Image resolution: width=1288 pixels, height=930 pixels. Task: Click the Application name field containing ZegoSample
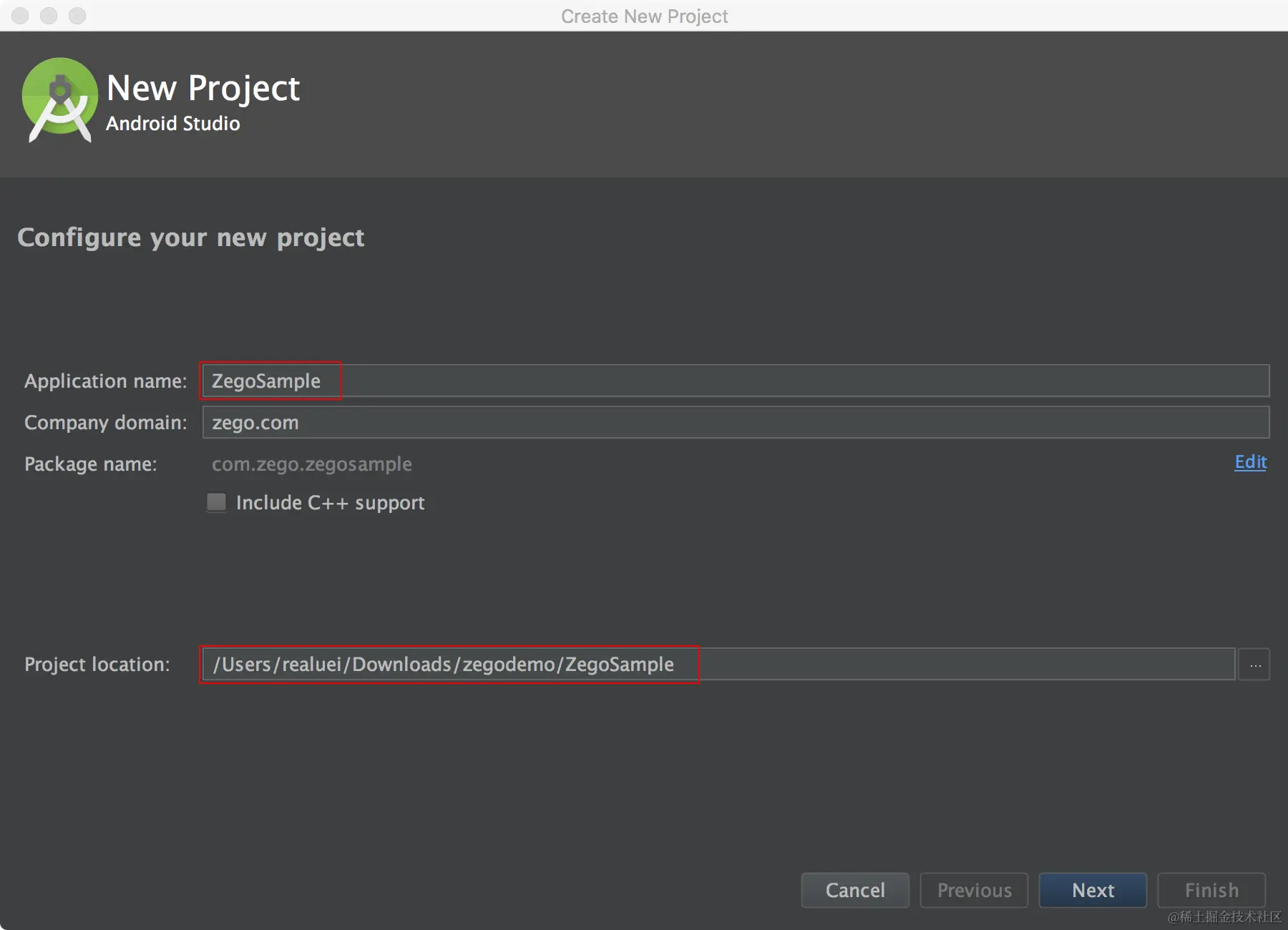[x=736, y=381]
